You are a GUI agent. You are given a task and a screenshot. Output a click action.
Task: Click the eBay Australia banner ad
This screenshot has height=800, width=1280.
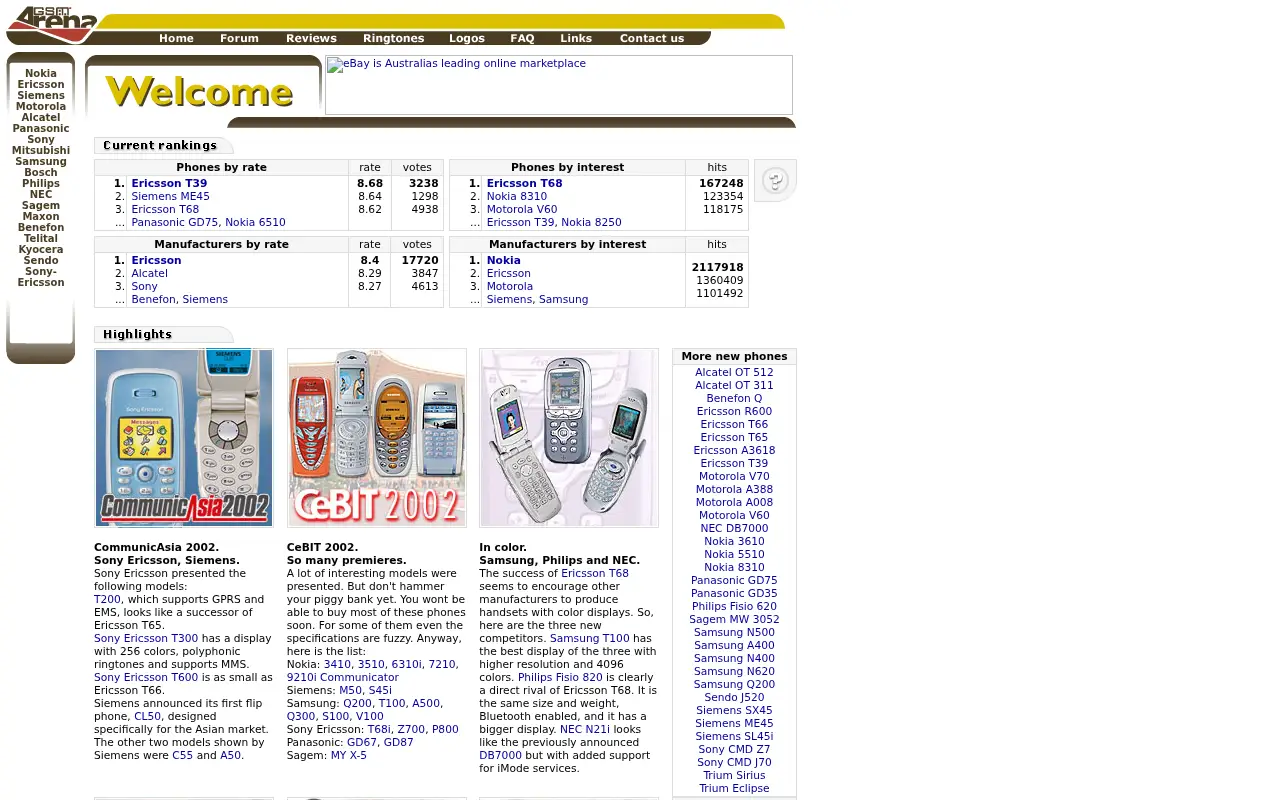[559, 85]
